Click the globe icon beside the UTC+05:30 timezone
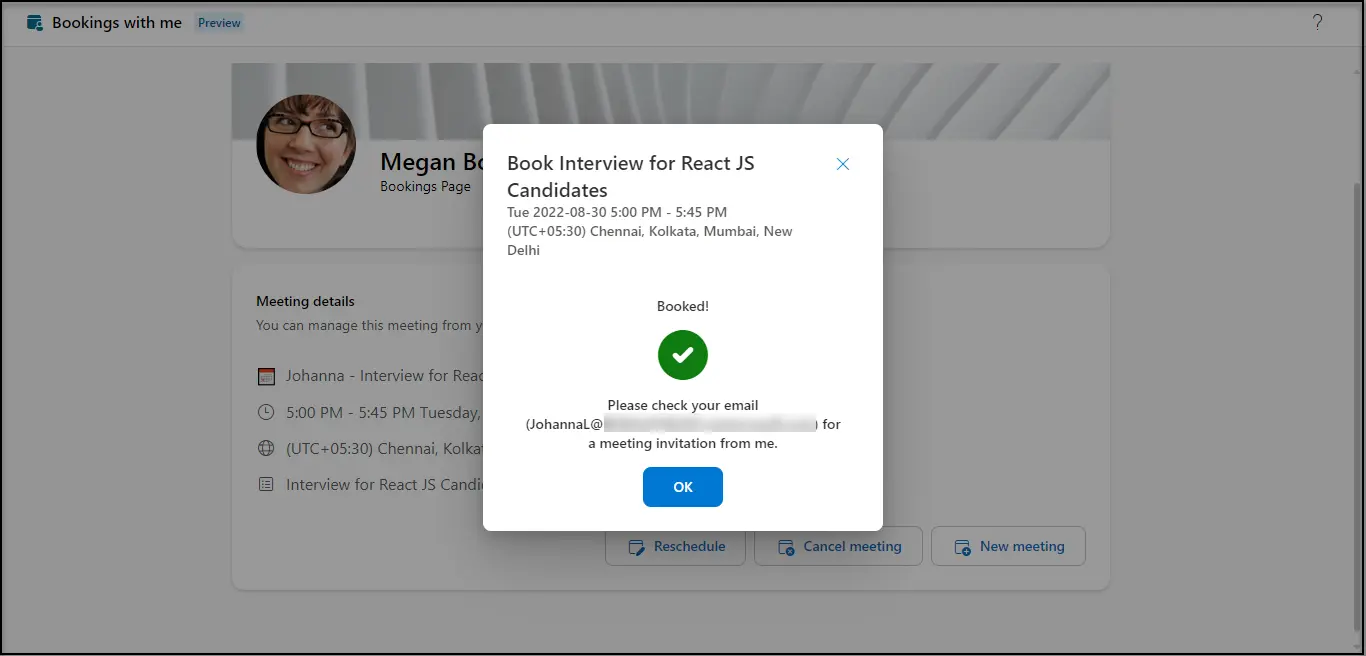The image size is (1366, 656). [x=266, y=449]
